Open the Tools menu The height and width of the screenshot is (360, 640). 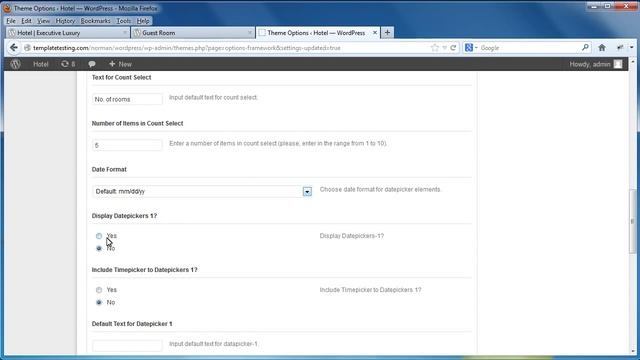123,21
